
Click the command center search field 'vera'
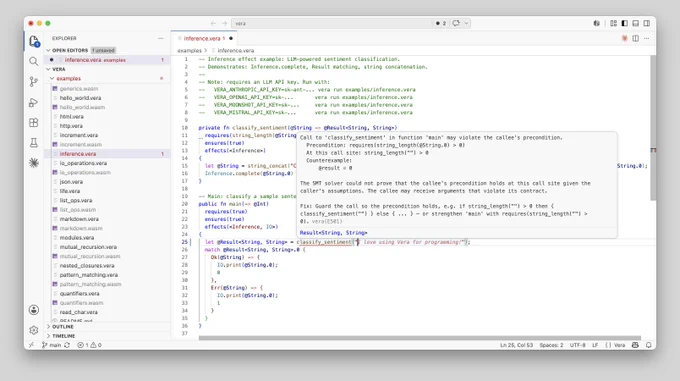332,23
